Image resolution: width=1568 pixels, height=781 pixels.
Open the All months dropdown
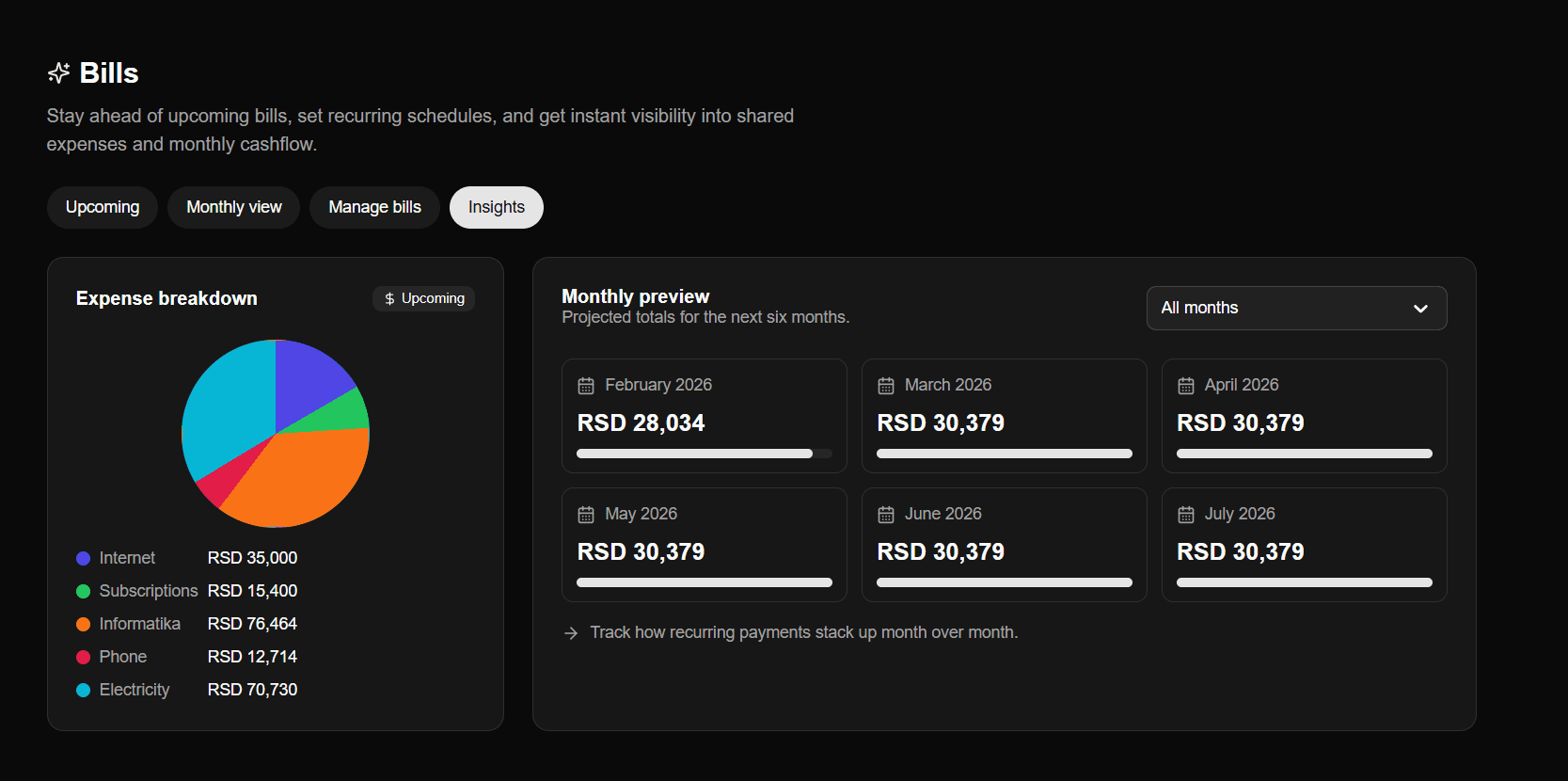tap(1295, 309)
